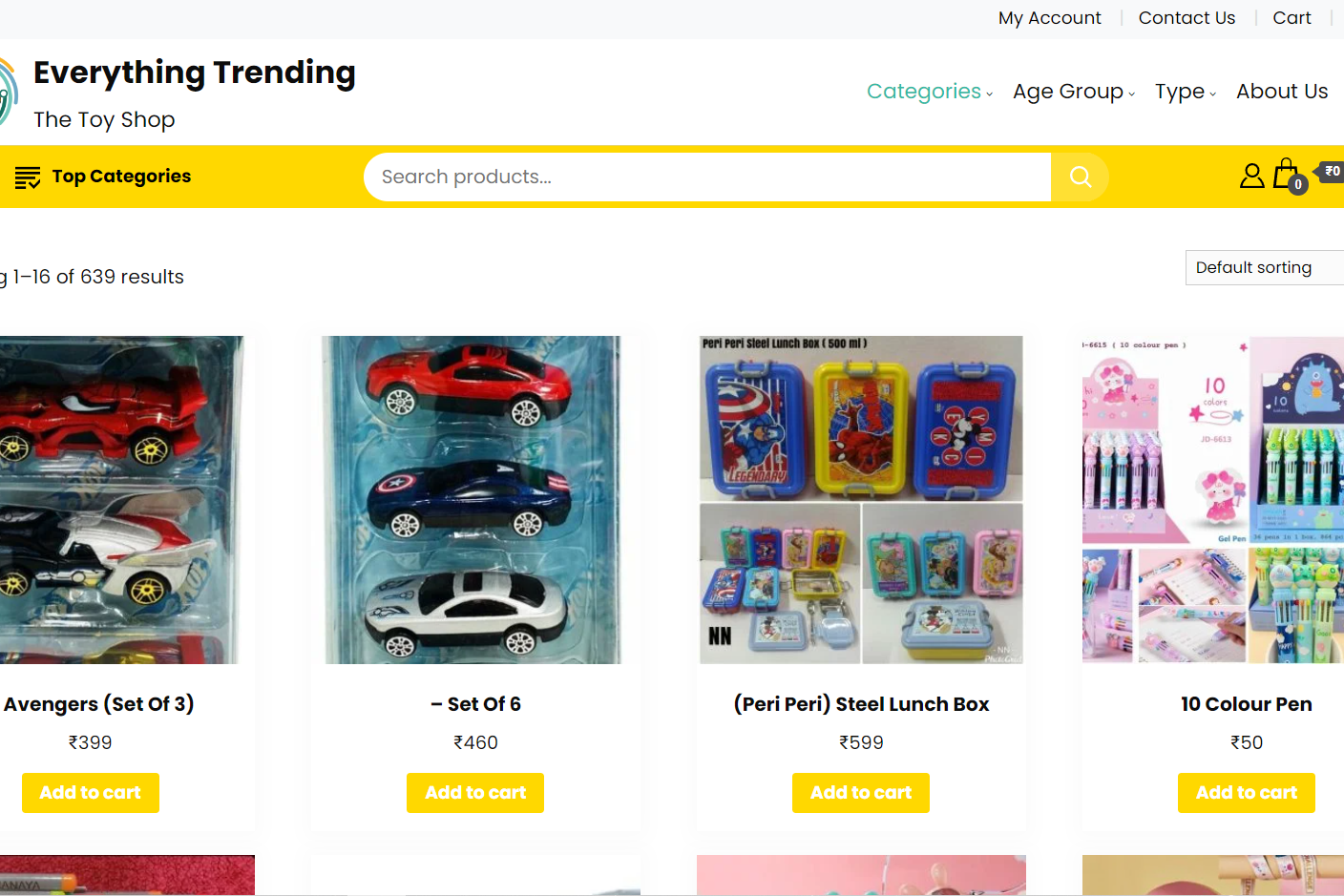Focus the Search products field
The image size is (1344, 896).
706,177
